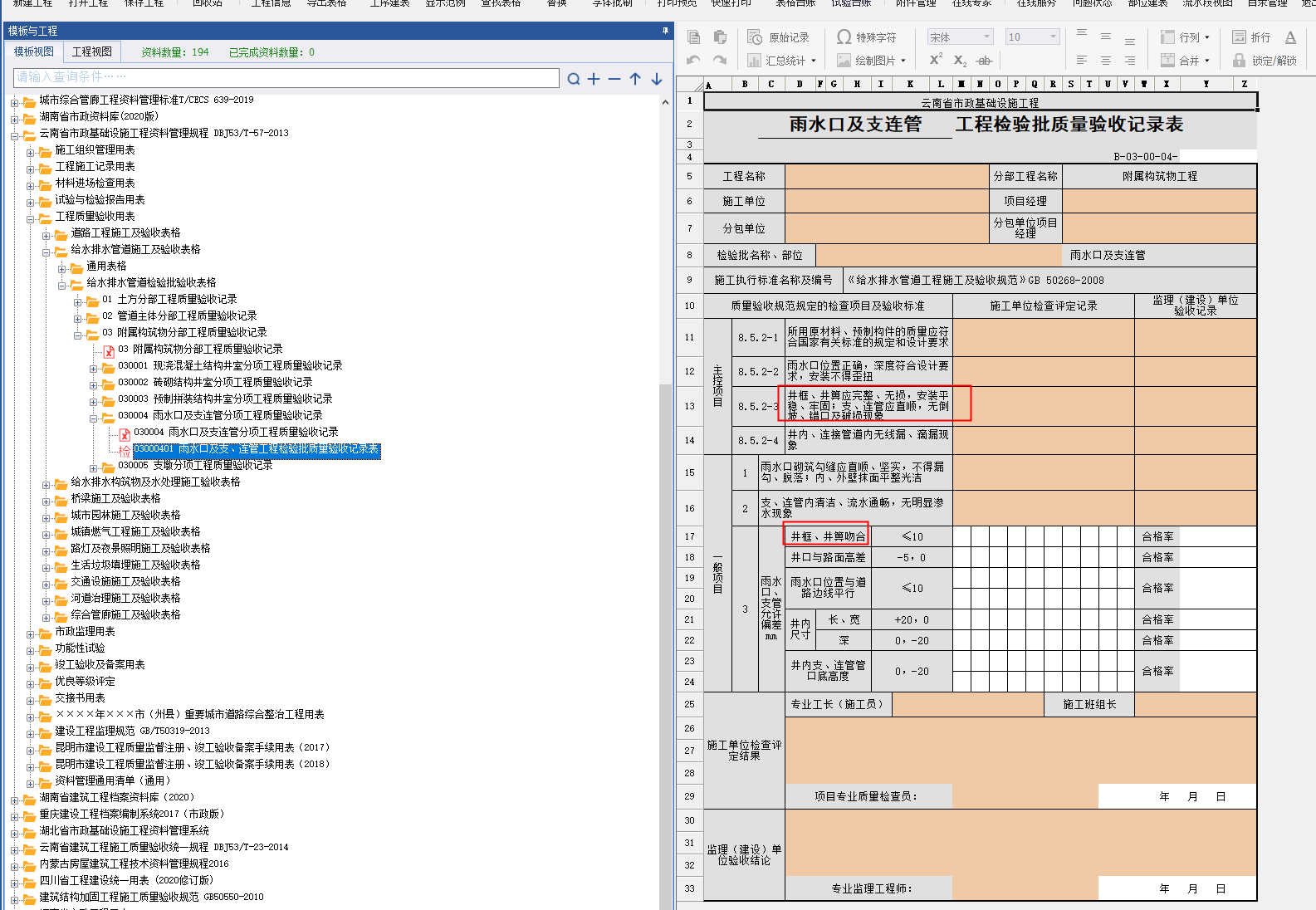Collapse 03 附属构筑物分部工程质量验收记录
This screenshot has height=910, width=1316.
pos(78,335)
